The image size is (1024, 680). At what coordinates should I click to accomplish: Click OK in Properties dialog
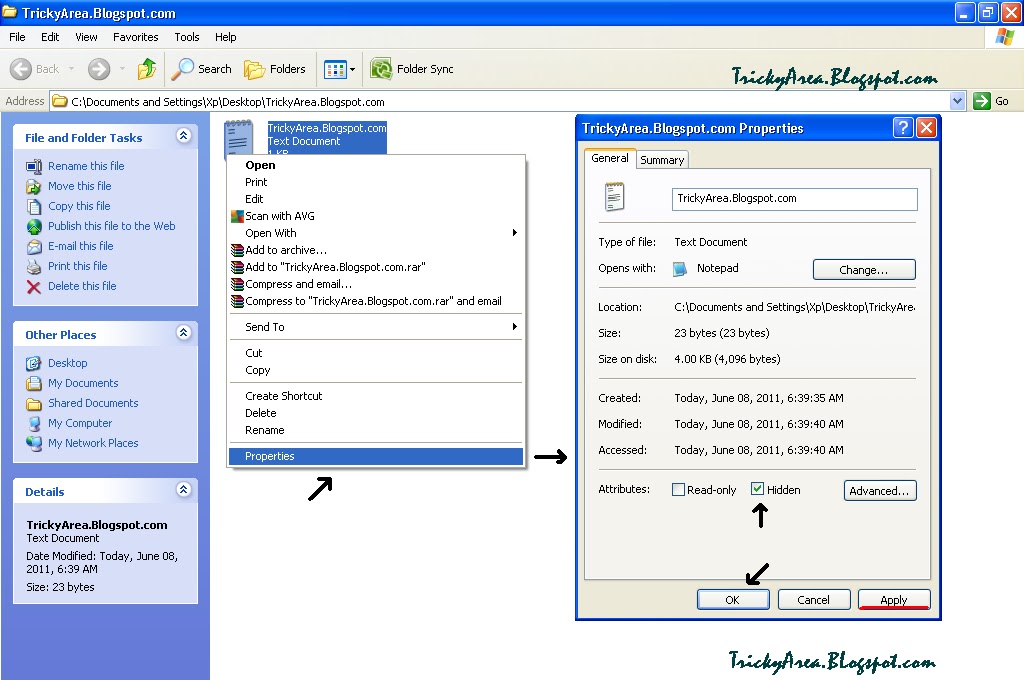(733, 600)
